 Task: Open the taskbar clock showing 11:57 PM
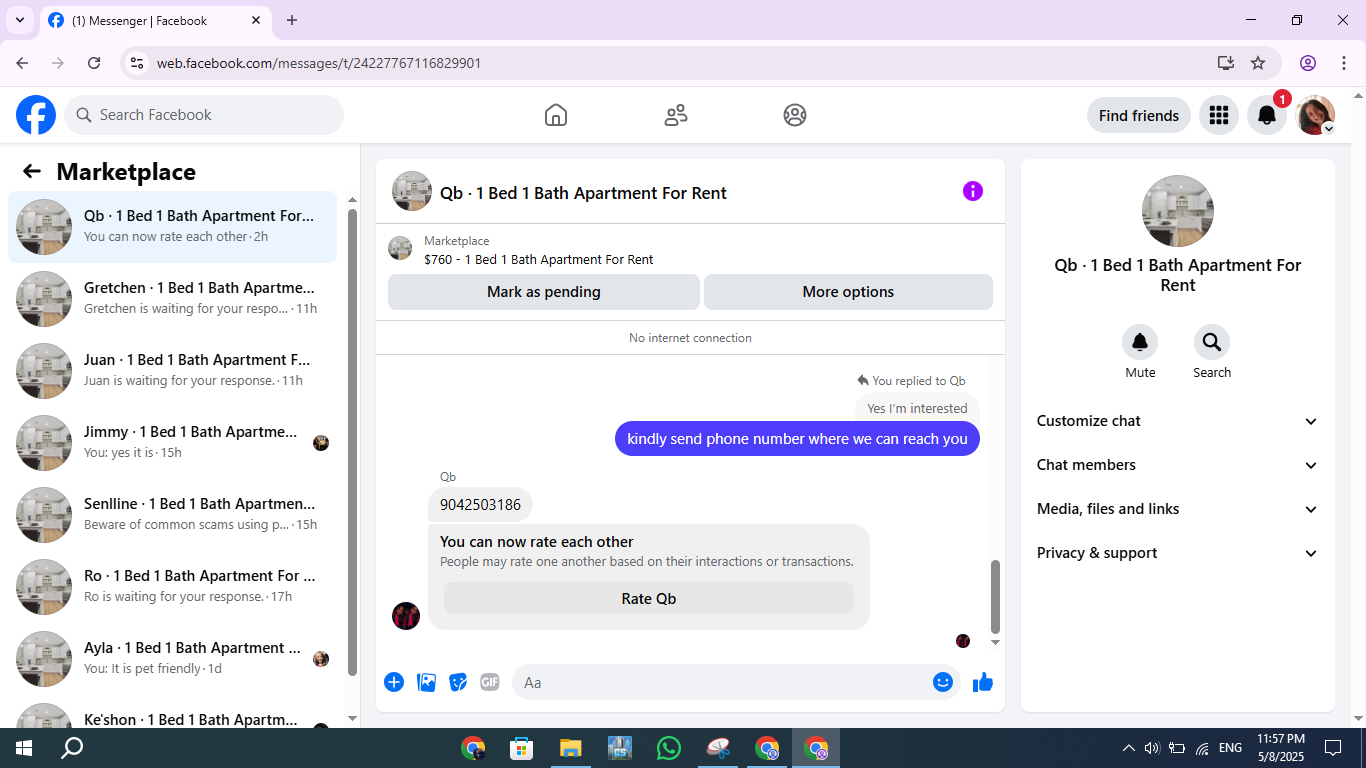pos(1281,748)
